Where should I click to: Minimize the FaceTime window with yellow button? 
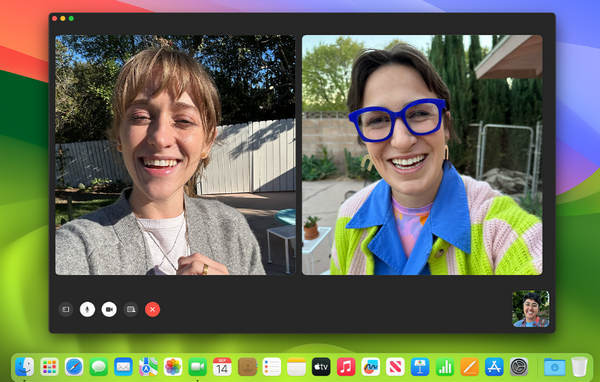point(63,18)
